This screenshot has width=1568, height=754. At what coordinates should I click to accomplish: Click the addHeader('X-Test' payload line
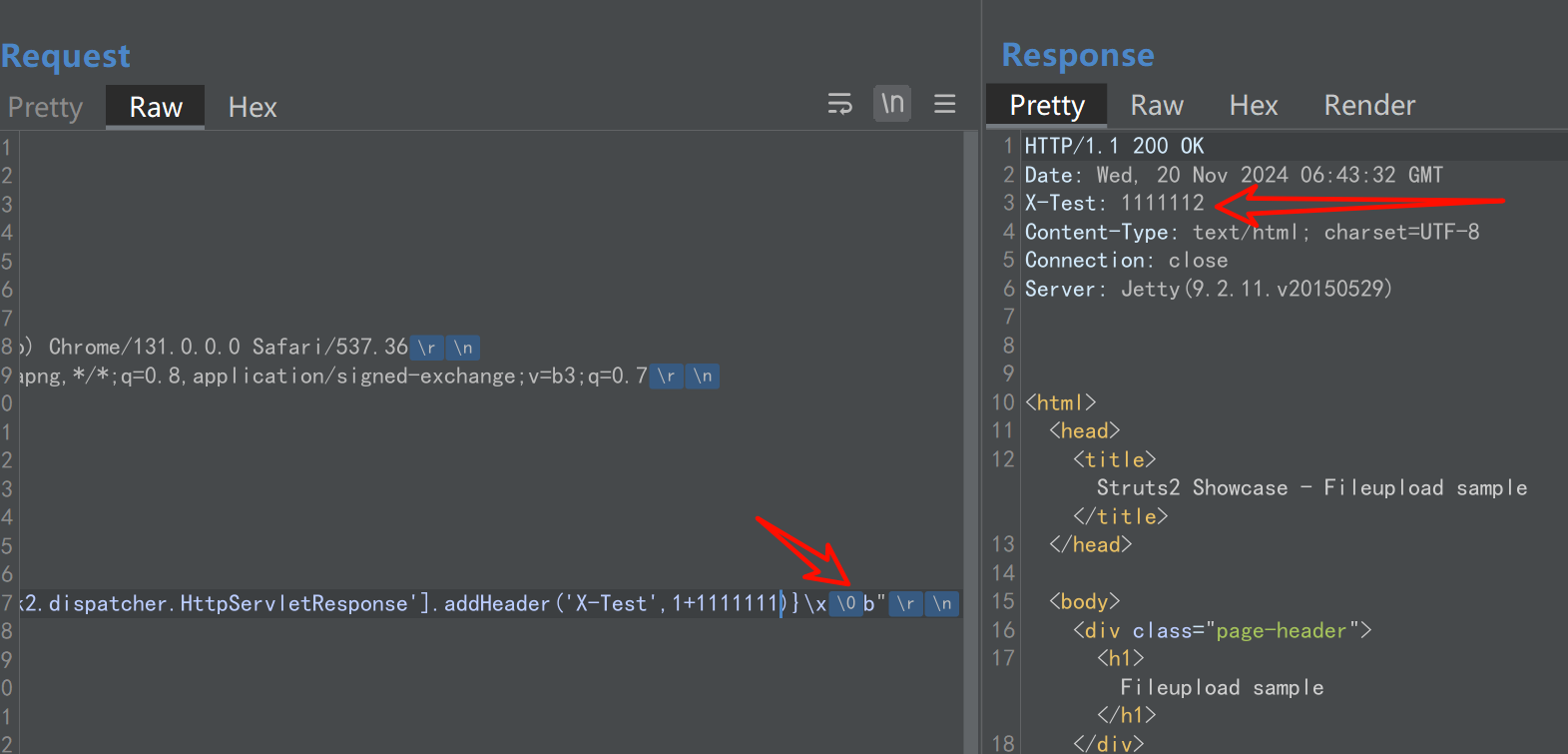(488, 603)
